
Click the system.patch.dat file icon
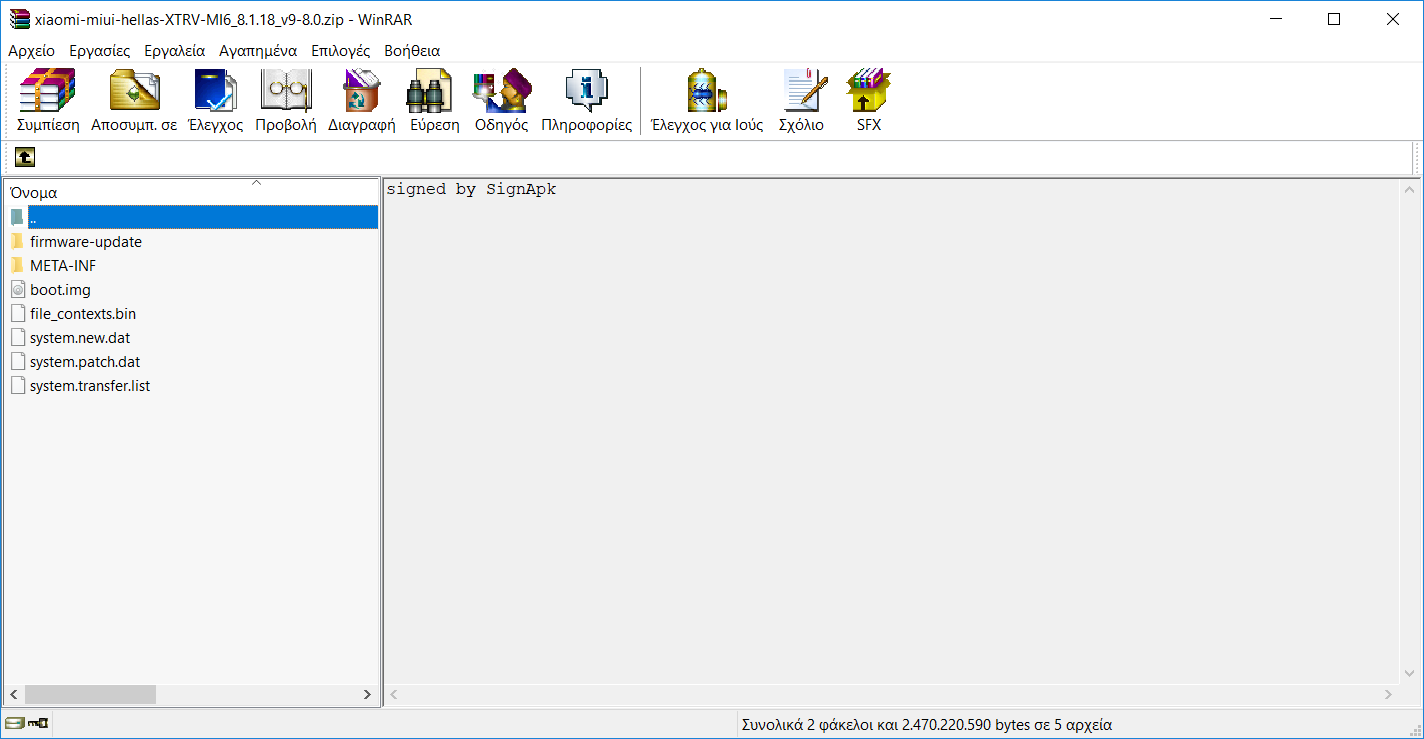(18, 362)
